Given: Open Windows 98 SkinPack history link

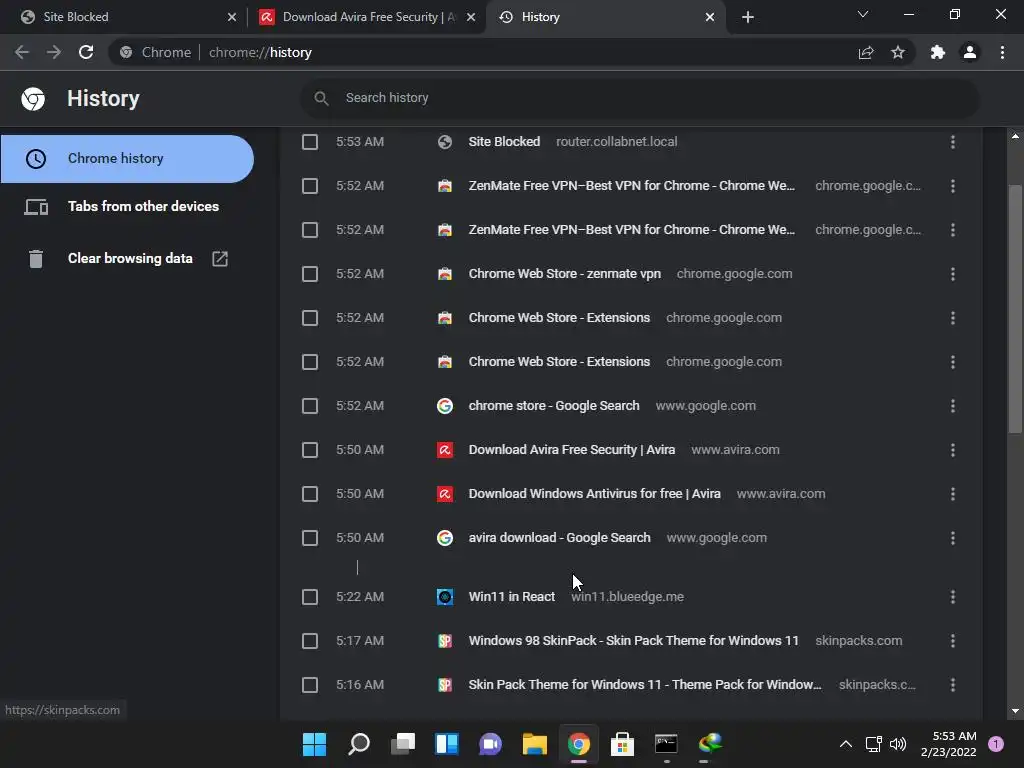Looking at the screenshot, I should tap(633, 641).
